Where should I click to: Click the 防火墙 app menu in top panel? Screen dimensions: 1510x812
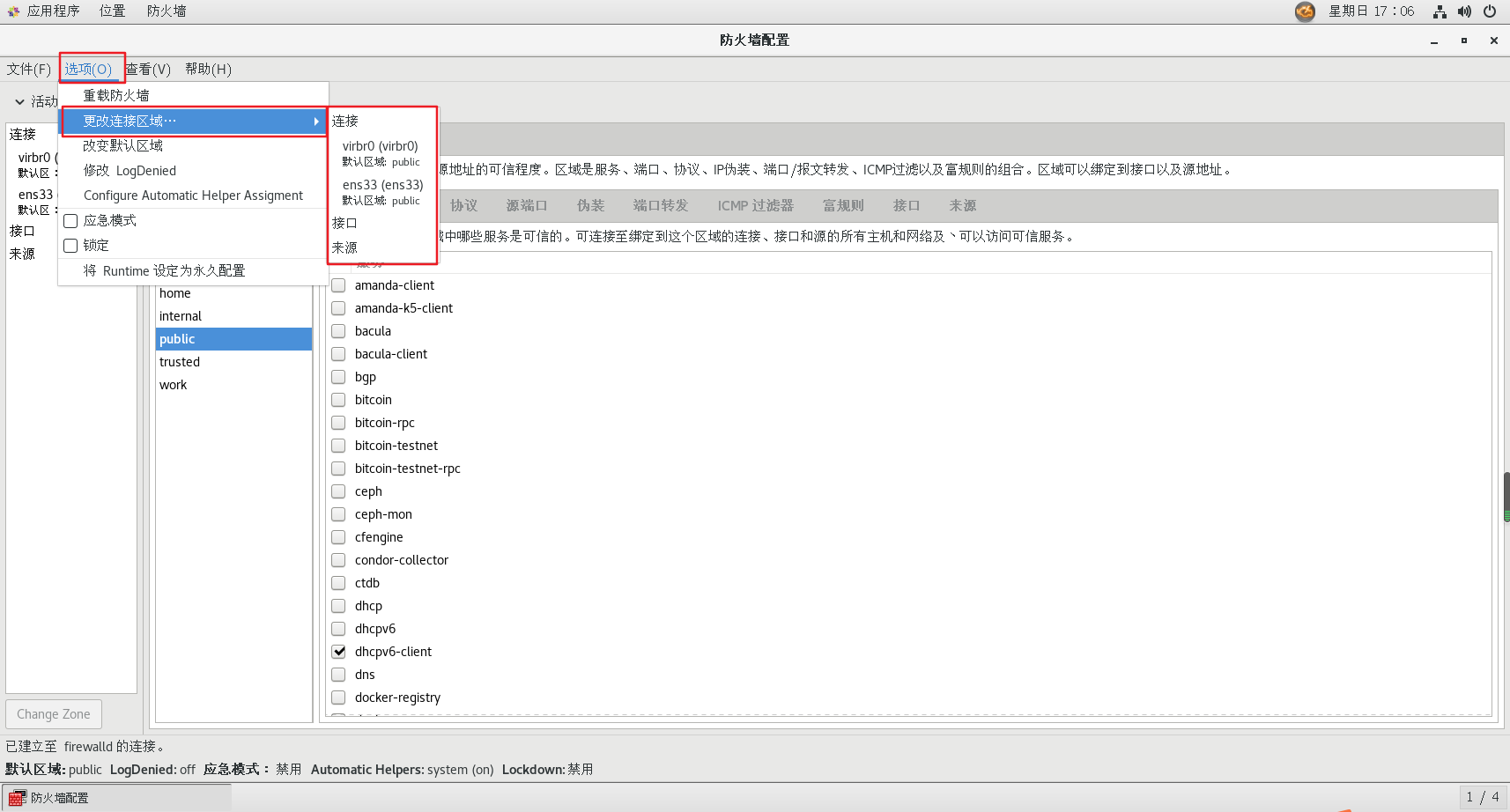pyautogui.click(x=167, y=11)
